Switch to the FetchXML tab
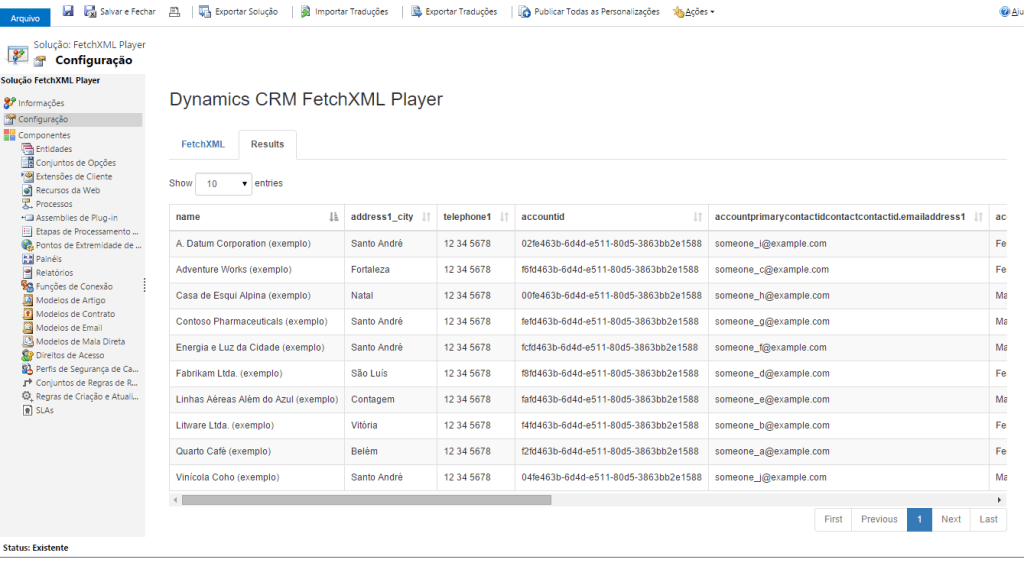The image size is (1024, 566). click(202, 144)
